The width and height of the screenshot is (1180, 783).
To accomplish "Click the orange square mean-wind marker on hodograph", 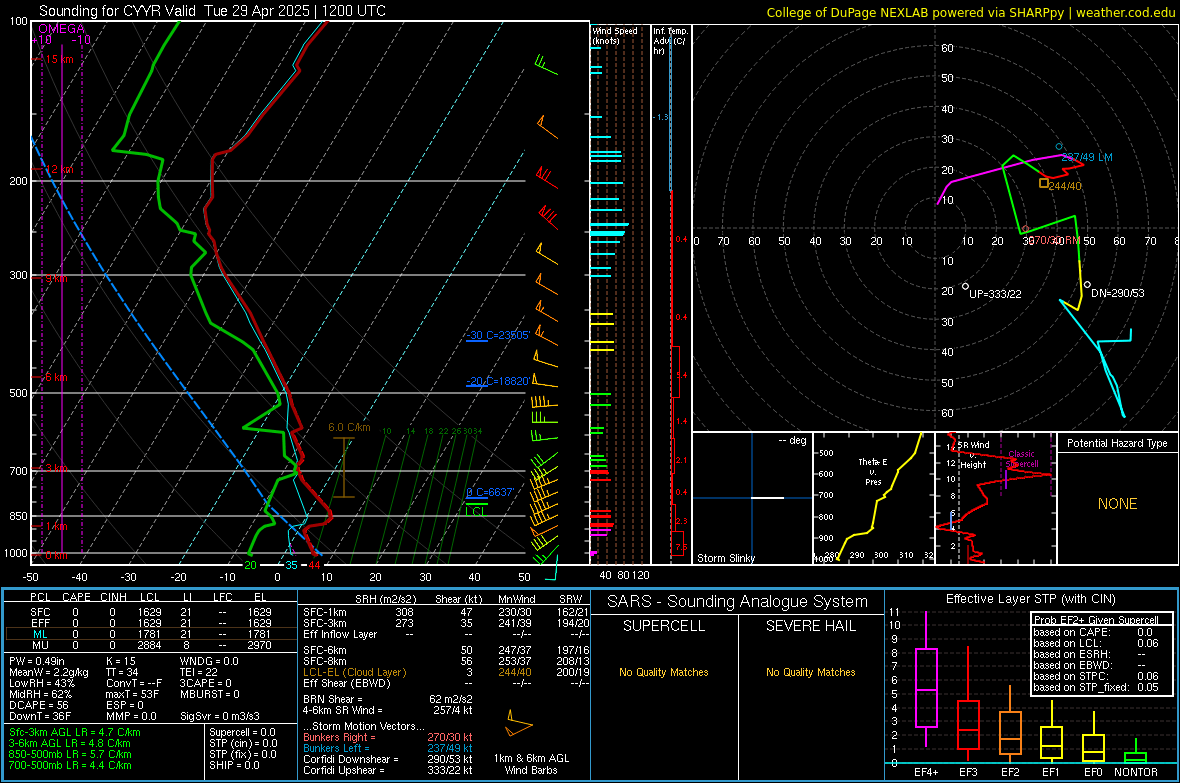I will [x=1043, y=183].
